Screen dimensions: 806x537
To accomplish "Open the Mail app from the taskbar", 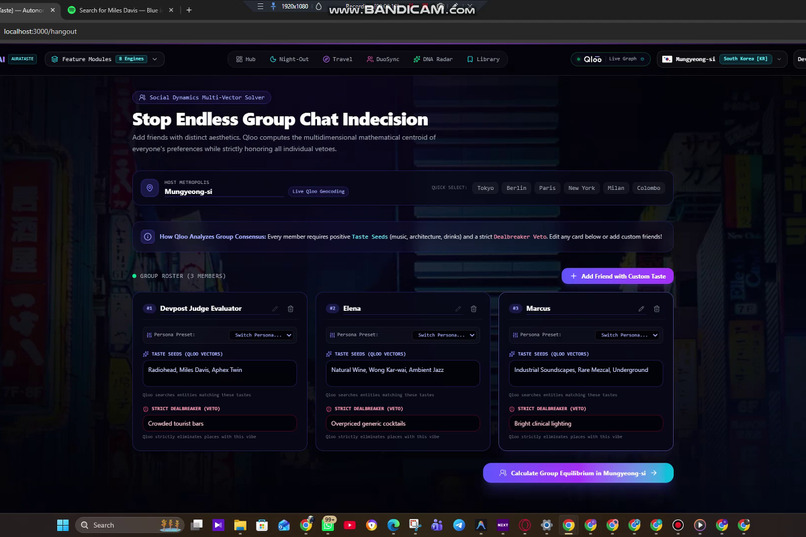I will [x=284, y=525].
